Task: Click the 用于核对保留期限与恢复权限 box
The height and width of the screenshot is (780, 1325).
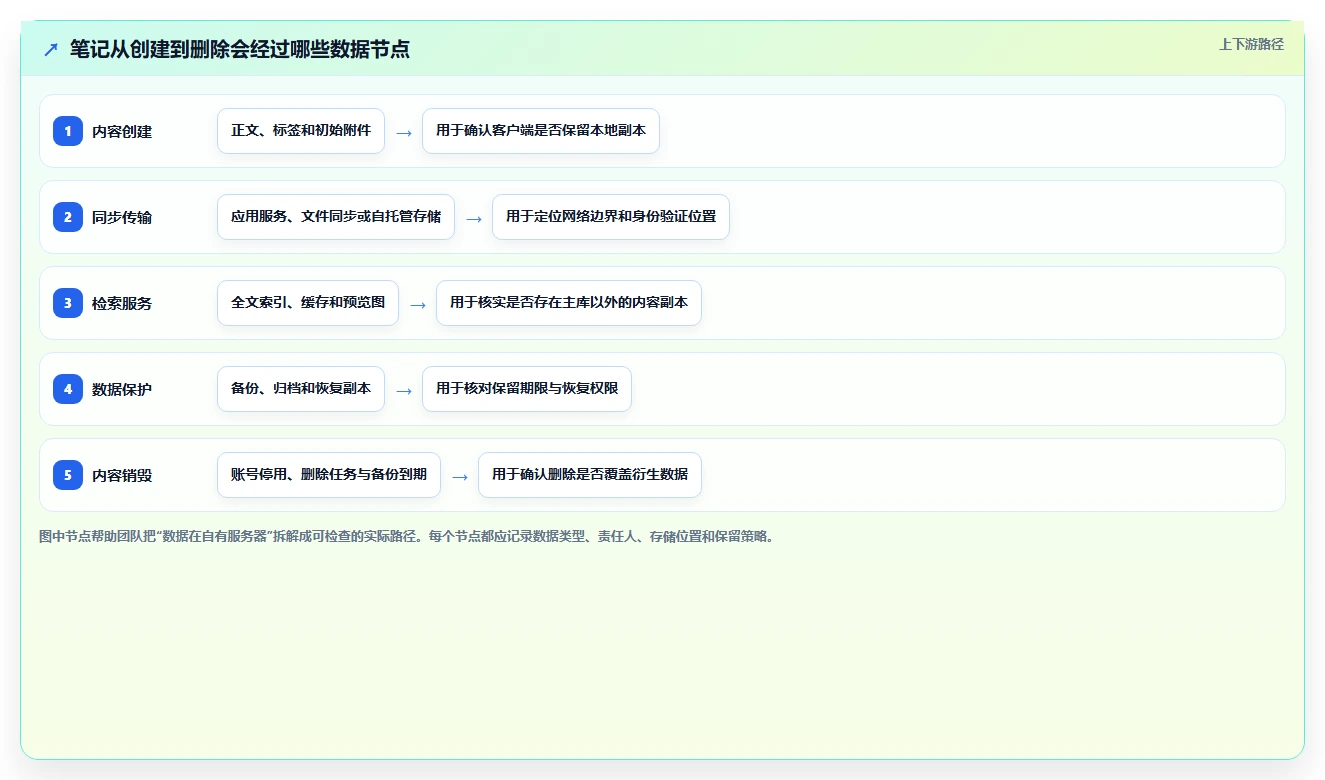Action: 527,389
